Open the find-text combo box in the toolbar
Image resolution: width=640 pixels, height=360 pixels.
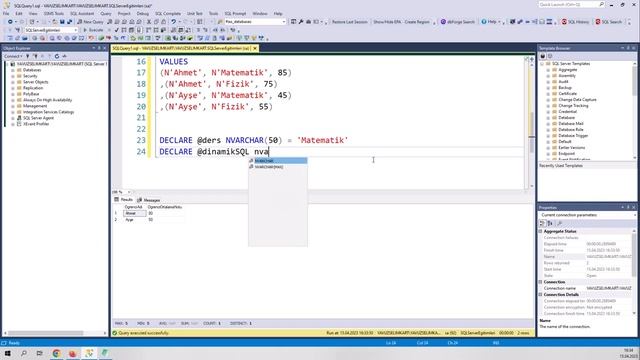(255, 22)
